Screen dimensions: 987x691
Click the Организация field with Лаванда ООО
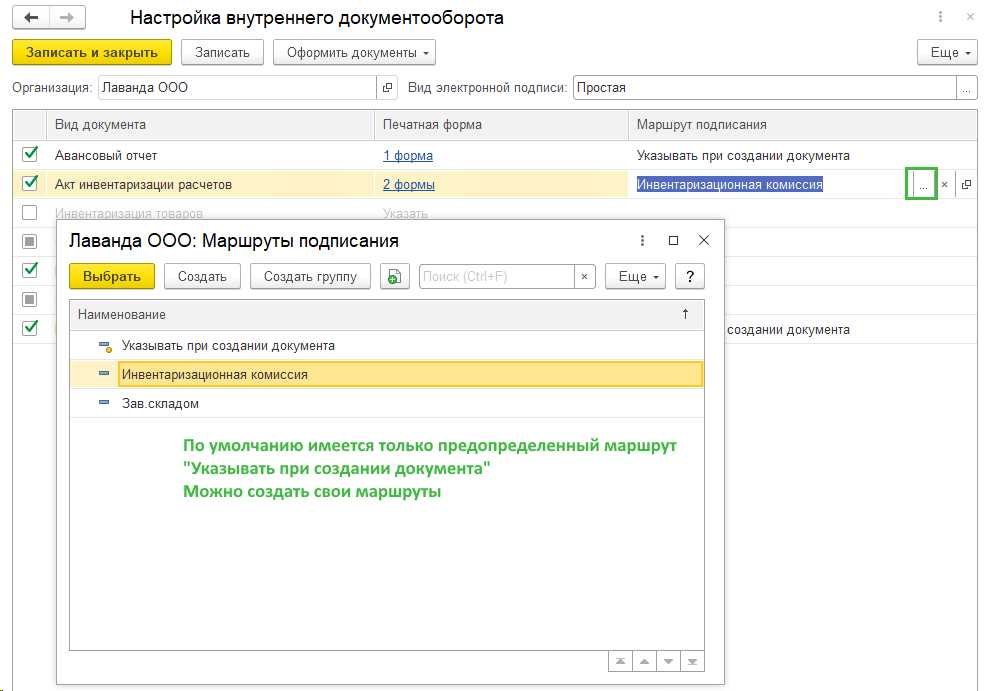coord(238,87)
